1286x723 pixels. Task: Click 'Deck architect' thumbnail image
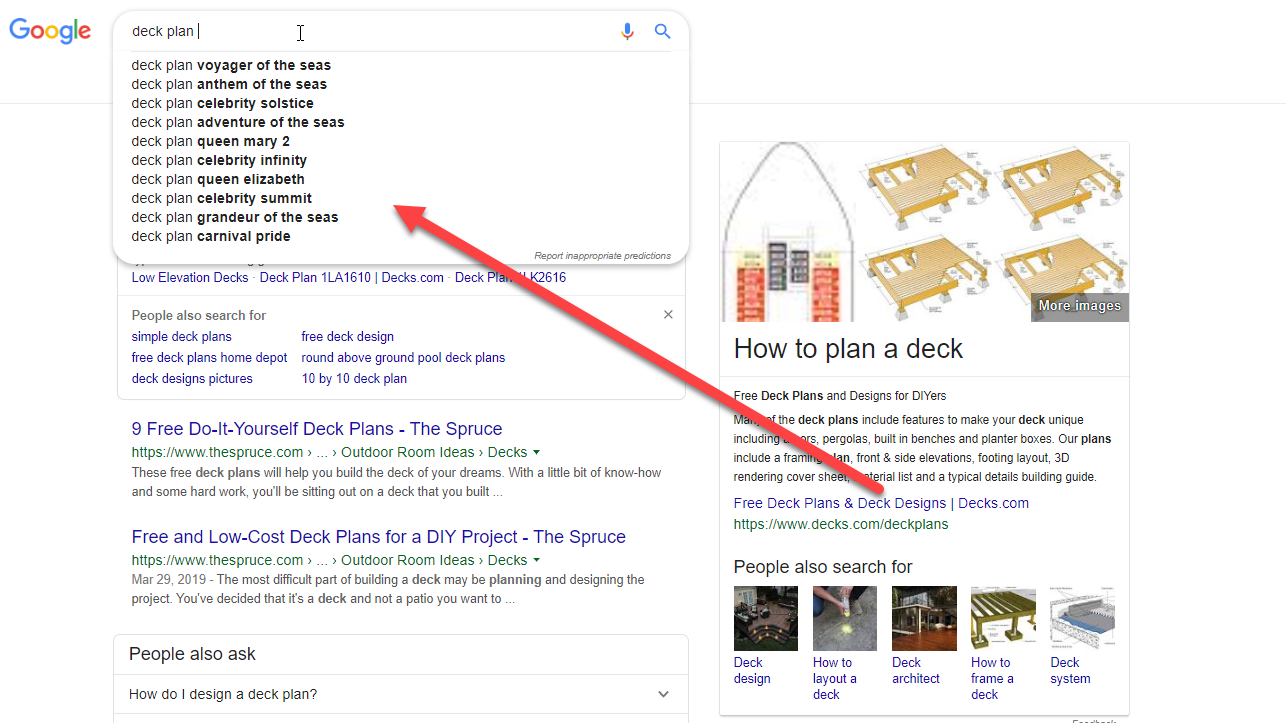click(924, 619)
